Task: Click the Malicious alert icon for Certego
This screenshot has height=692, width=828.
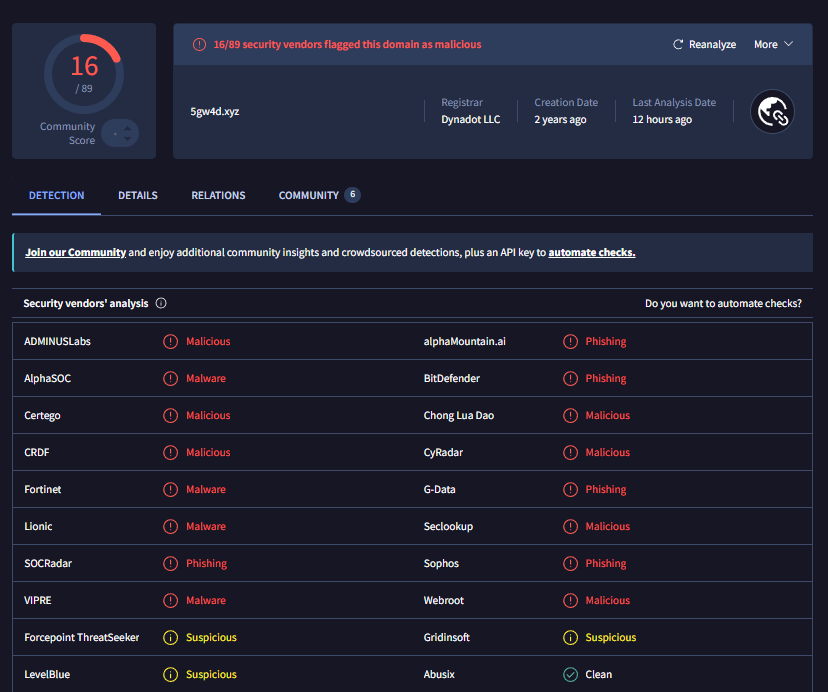Action: point(171,415)
